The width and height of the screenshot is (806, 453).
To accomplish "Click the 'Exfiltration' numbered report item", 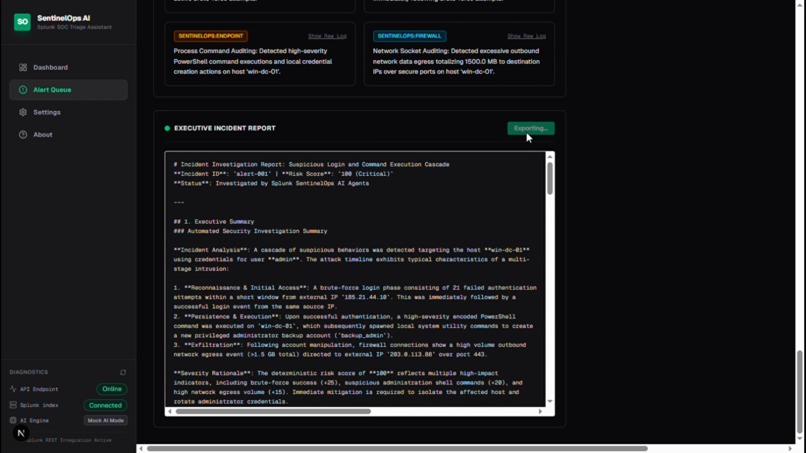I will (350, 350).
